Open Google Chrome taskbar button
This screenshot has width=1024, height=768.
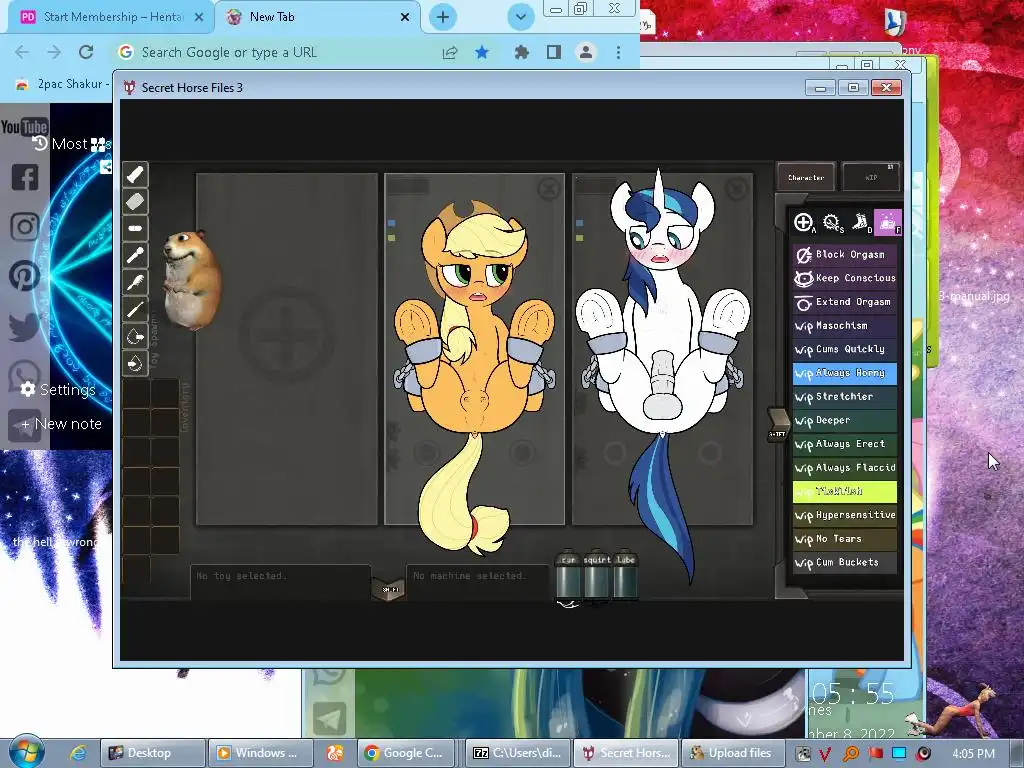pyautogui.click(x=405, y=753)
